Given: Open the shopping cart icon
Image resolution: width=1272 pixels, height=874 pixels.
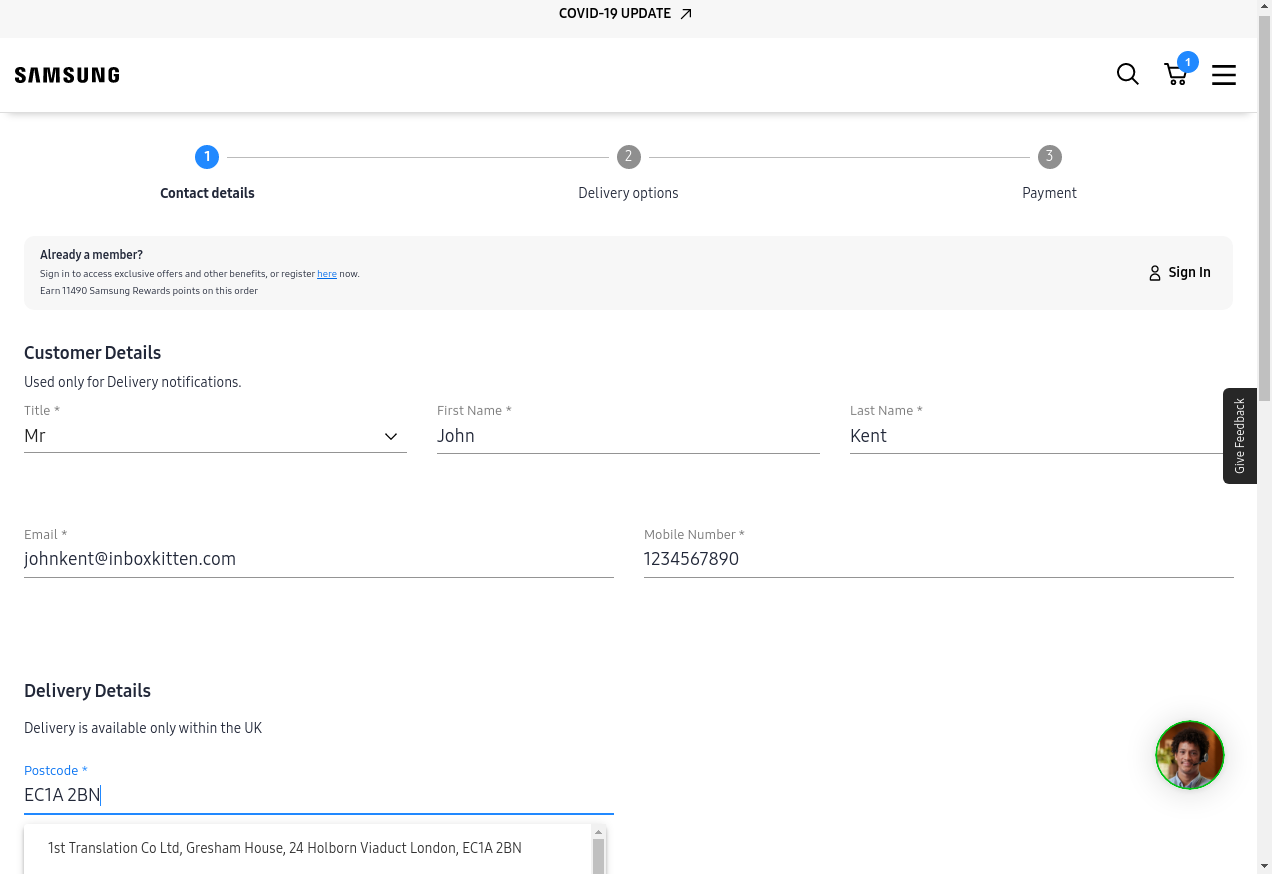Looking at the screenshot, I should (x=1176, y=75).
